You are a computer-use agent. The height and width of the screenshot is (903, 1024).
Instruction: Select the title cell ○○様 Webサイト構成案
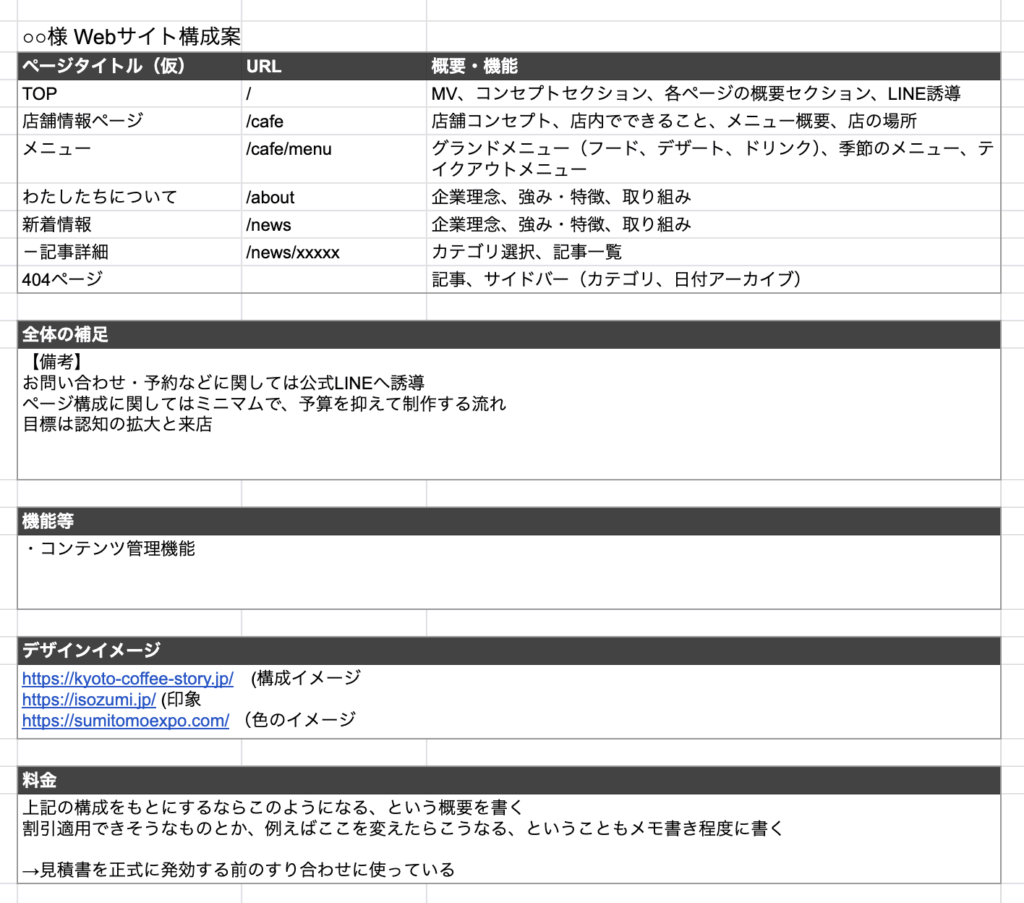(x=131, y=37)
